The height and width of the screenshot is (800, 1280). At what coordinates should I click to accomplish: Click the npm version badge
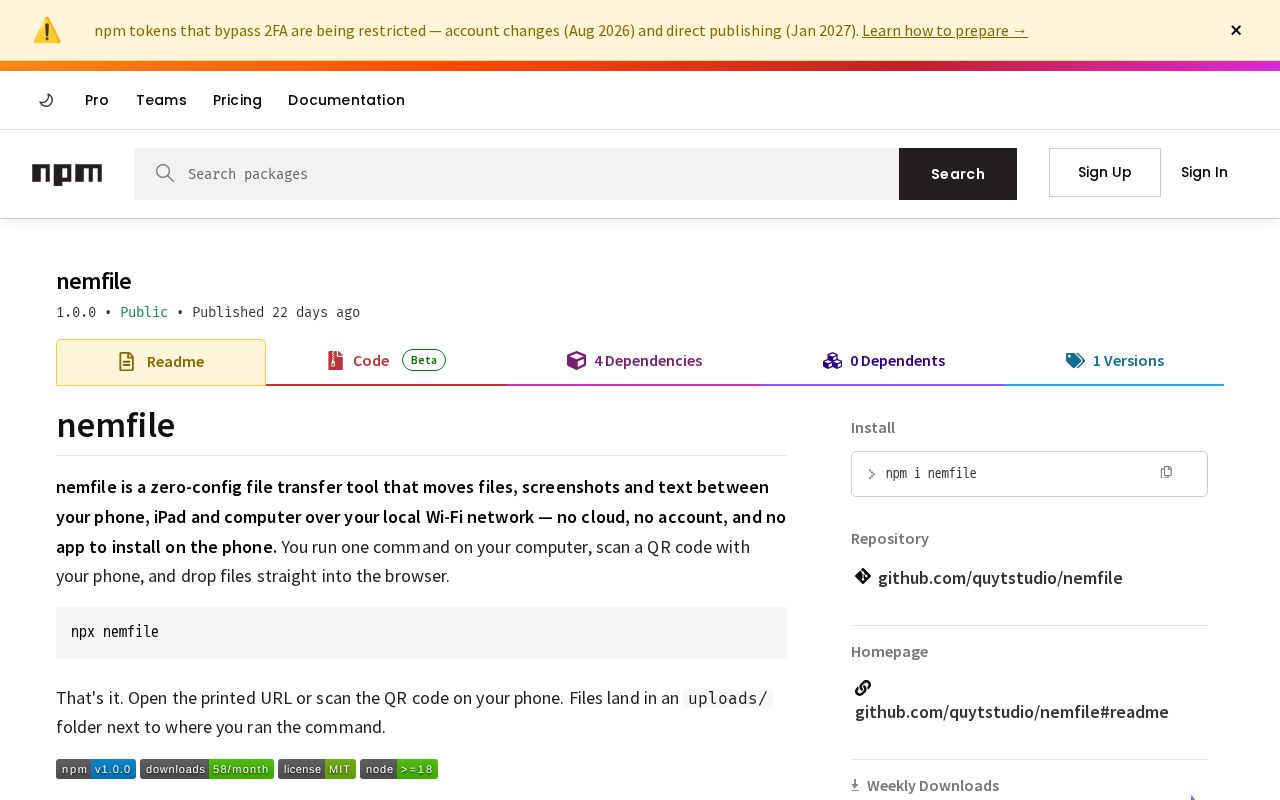coord(96,769)
